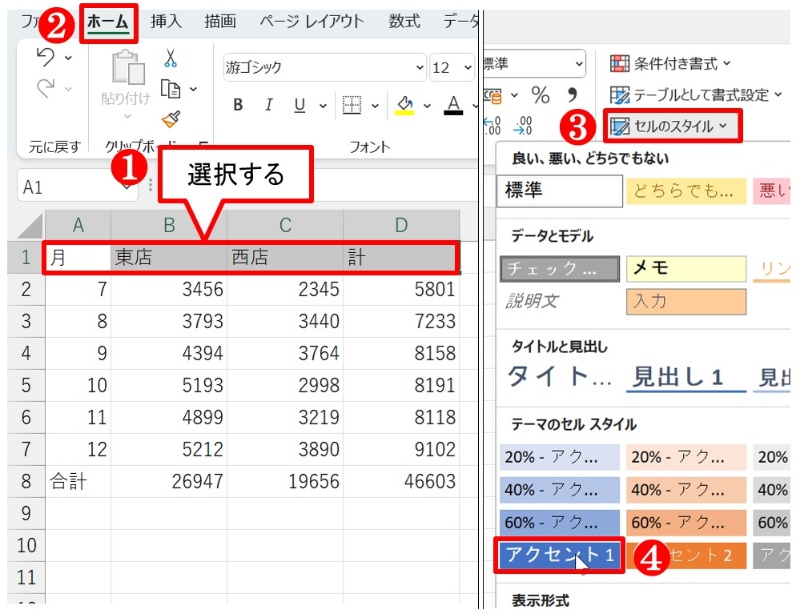
Task: Apply the 見出し 1 heading style
Action: click(686, 377)
